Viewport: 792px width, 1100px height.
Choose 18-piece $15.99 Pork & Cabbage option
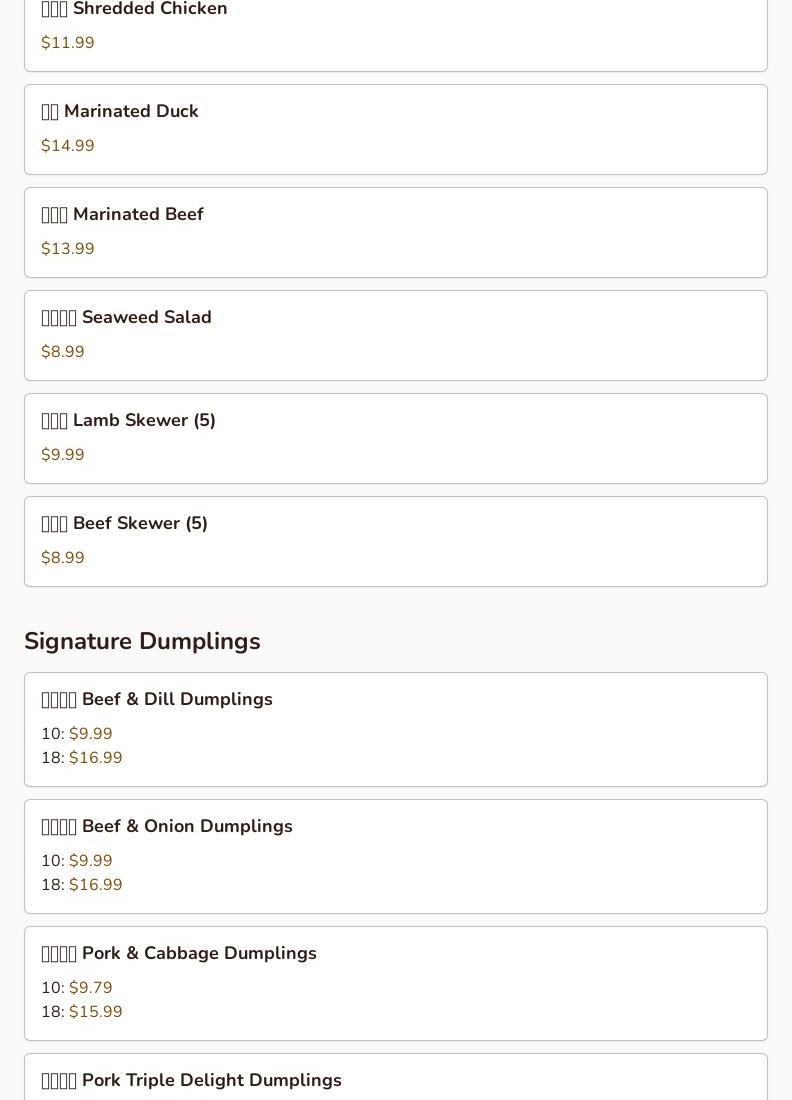[x=82, y=1012]
